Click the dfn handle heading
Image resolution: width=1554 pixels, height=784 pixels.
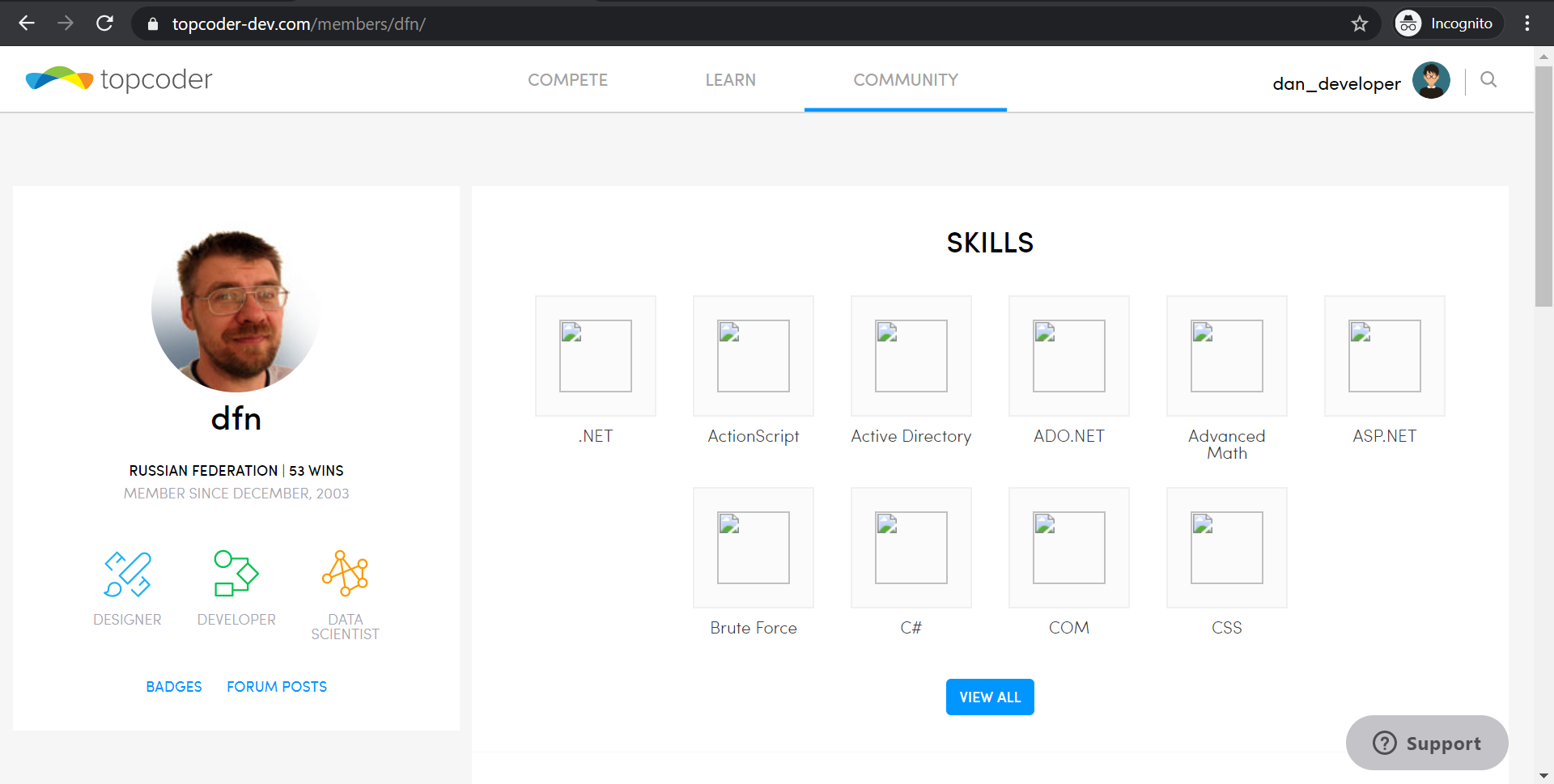[x=236, y=419]
